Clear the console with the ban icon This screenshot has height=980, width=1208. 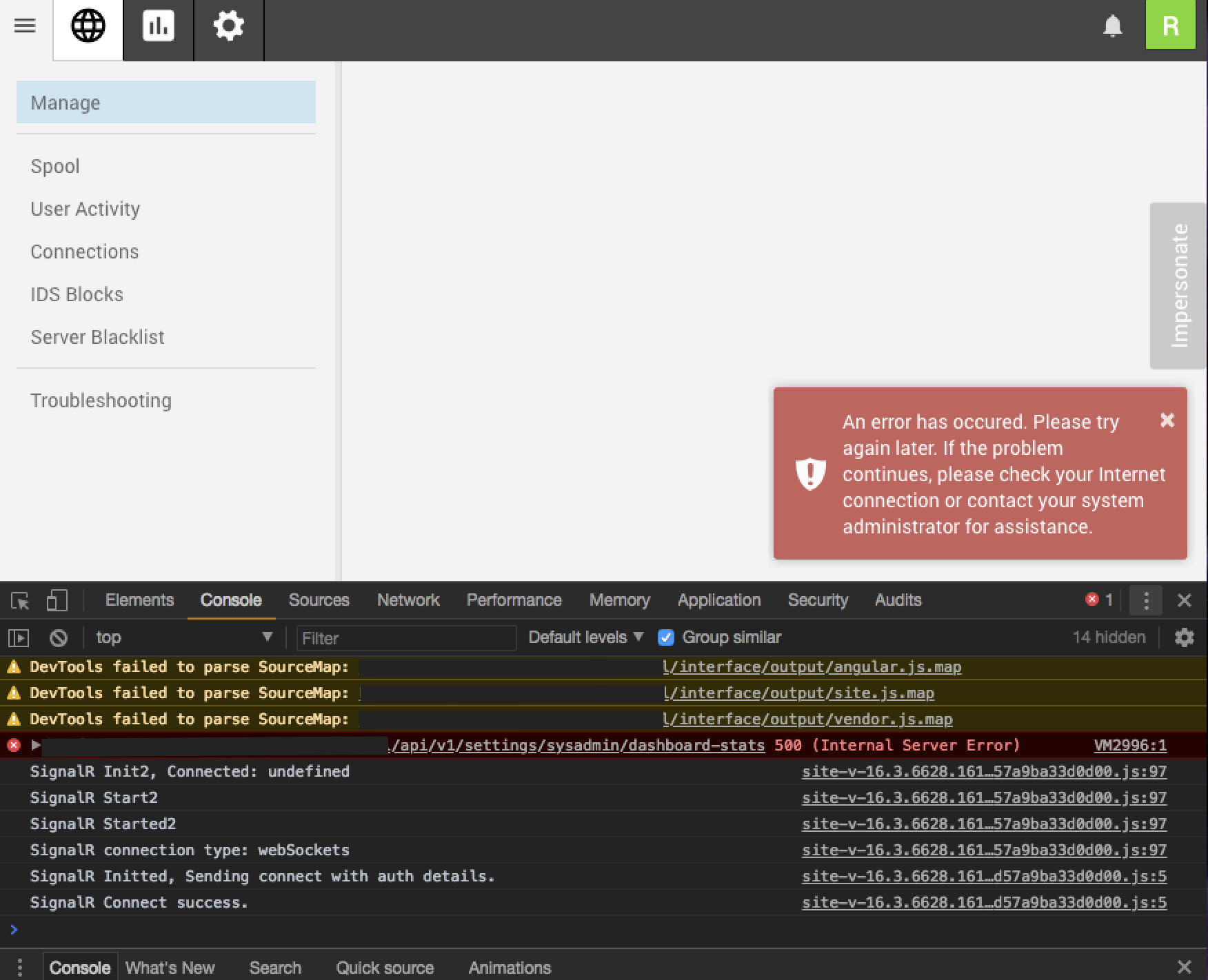59,638
